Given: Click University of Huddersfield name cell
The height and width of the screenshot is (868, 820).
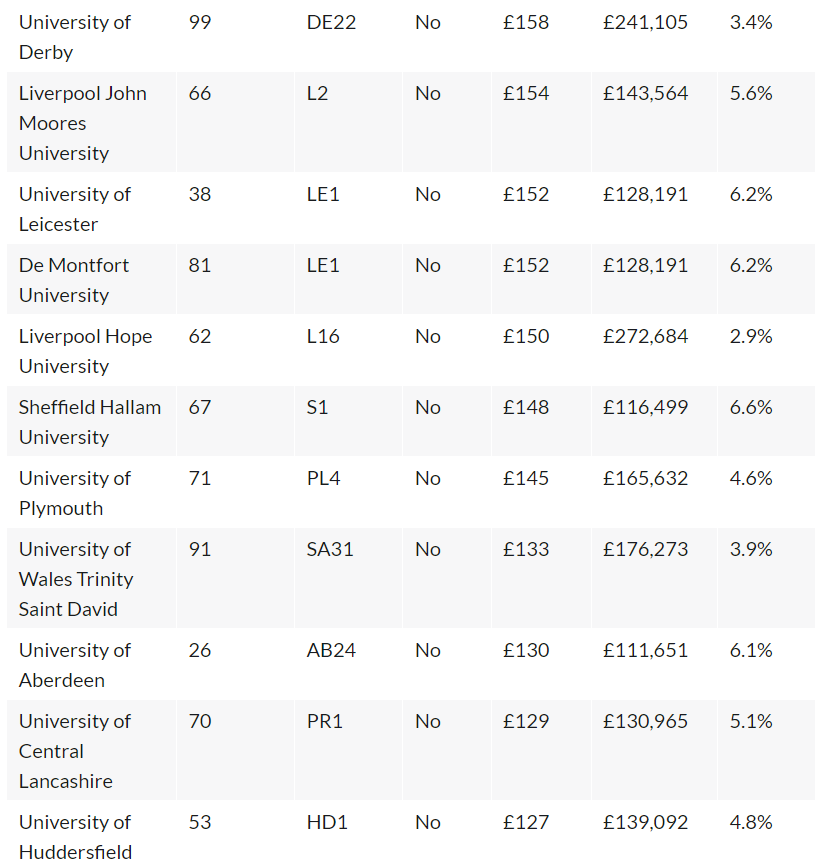Looking at the screenshot, I should click(91, 835).
